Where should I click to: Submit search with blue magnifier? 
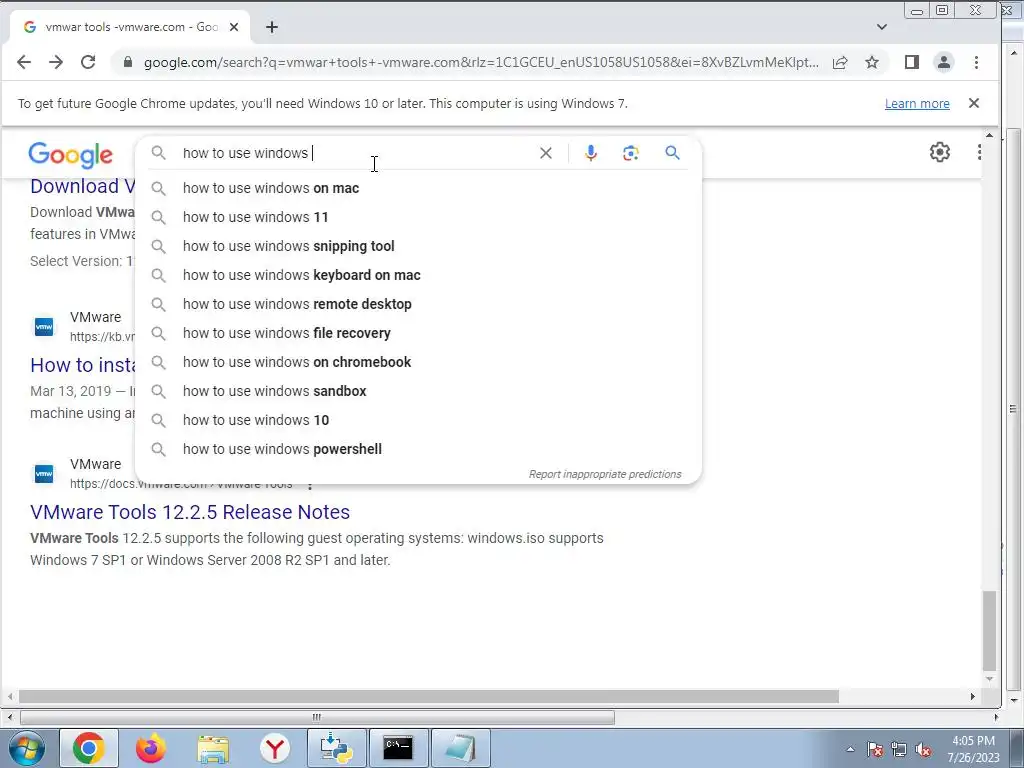[x=673, y=153]
